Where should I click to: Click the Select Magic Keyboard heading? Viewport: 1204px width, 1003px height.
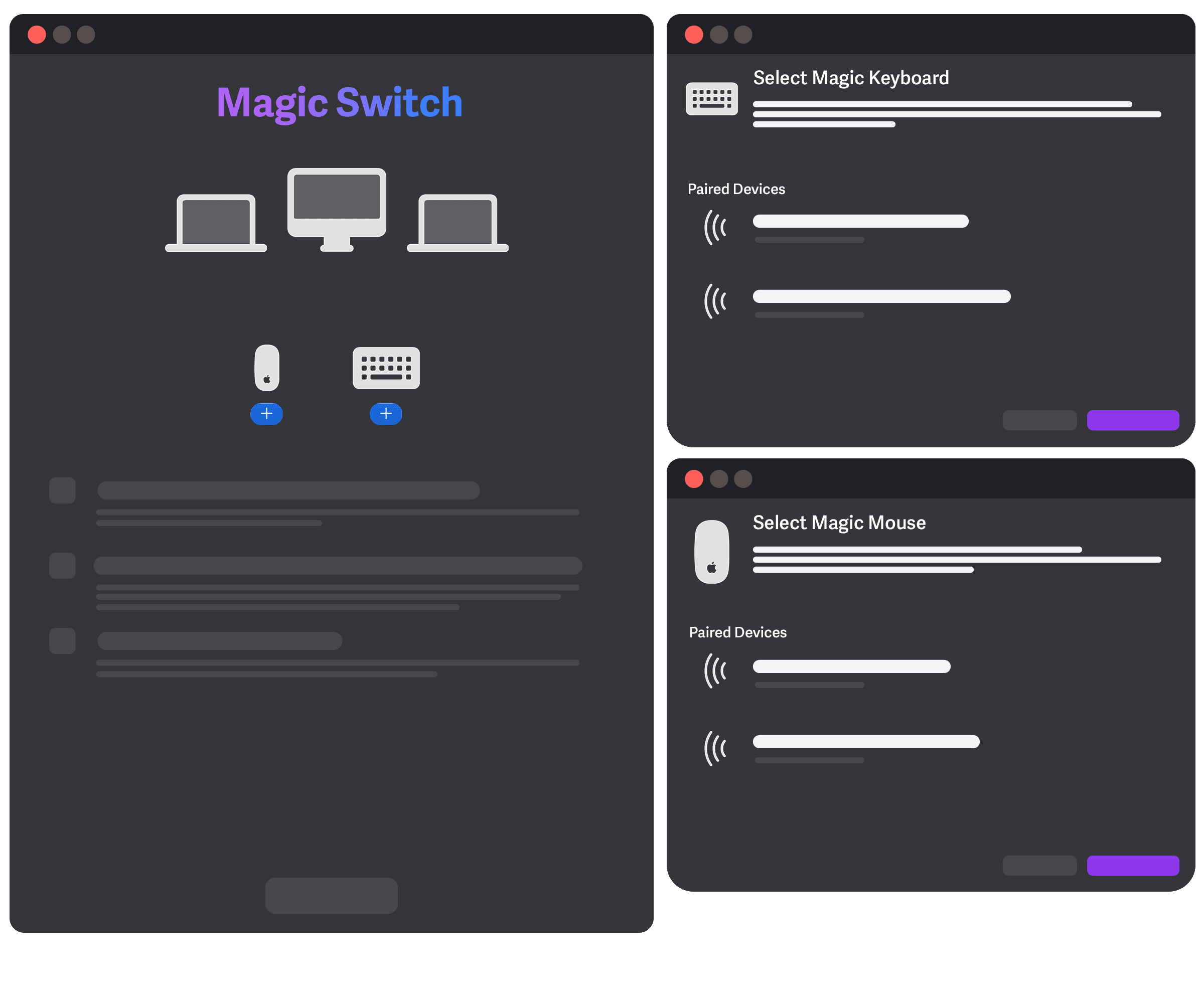click(851, 78)
